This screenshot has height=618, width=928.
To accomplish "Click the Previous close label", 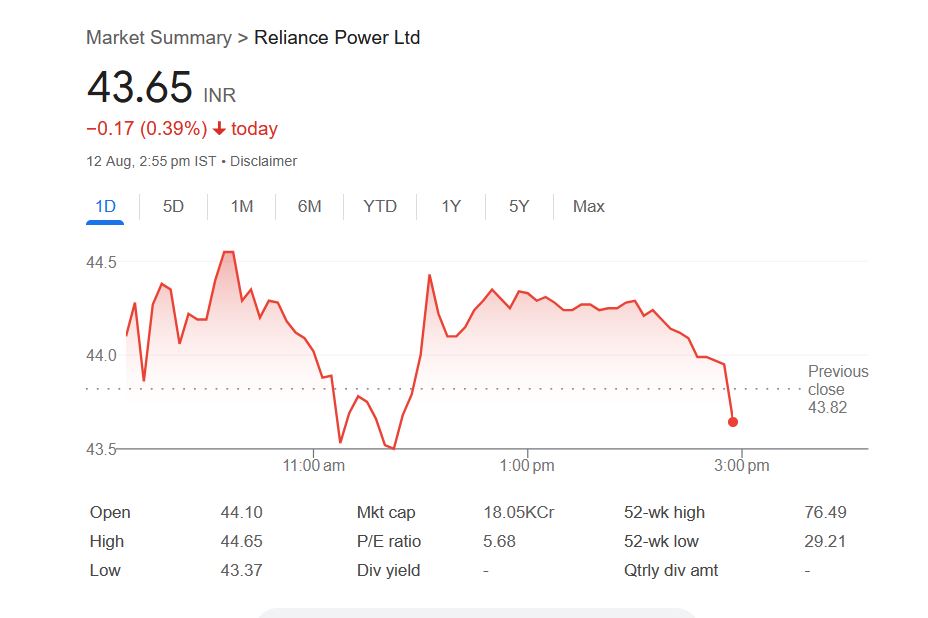I will pos(838,381).
